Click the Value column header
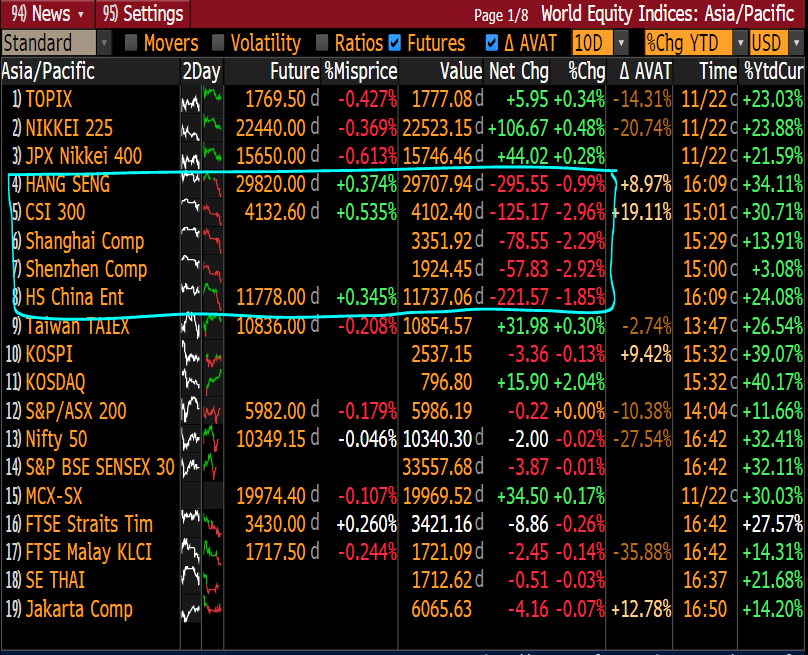808x655 pixels. click(461, 71)
